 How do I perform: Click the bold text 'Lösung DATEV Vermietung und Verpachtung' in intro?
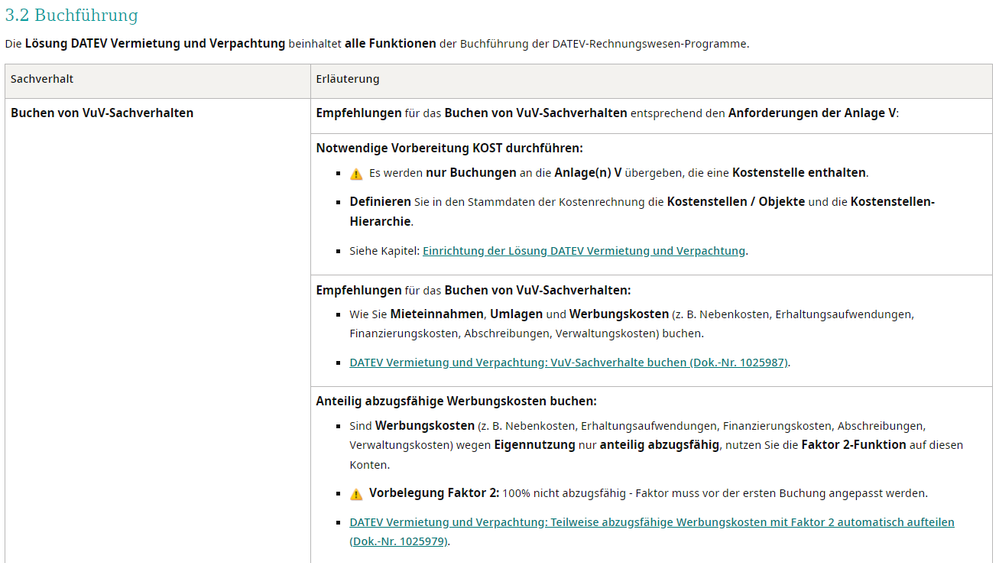tap(155, 44)
